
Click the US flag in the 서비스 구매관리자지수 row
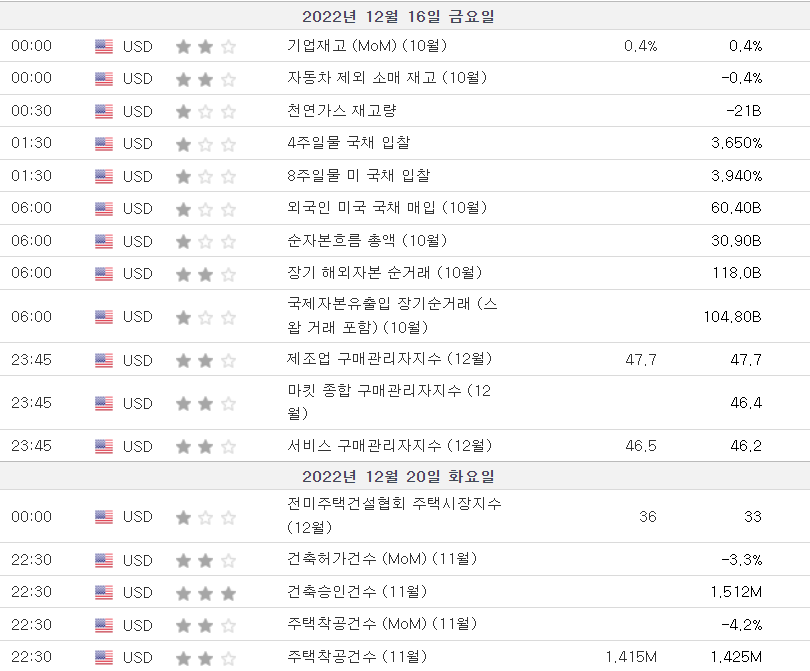click(104, 446)
